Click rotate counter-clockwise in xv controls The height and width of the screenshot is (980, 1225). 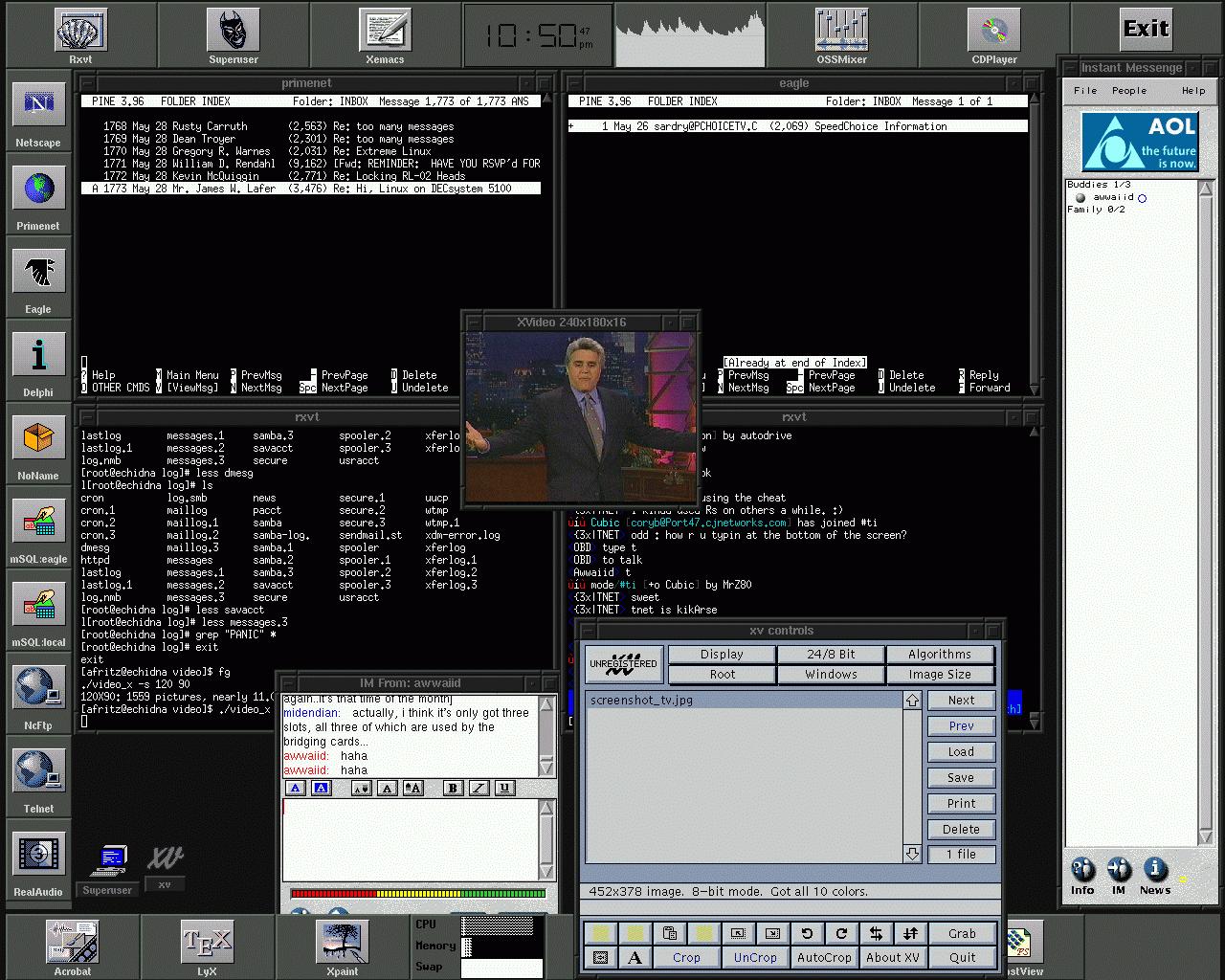point(807,933)
